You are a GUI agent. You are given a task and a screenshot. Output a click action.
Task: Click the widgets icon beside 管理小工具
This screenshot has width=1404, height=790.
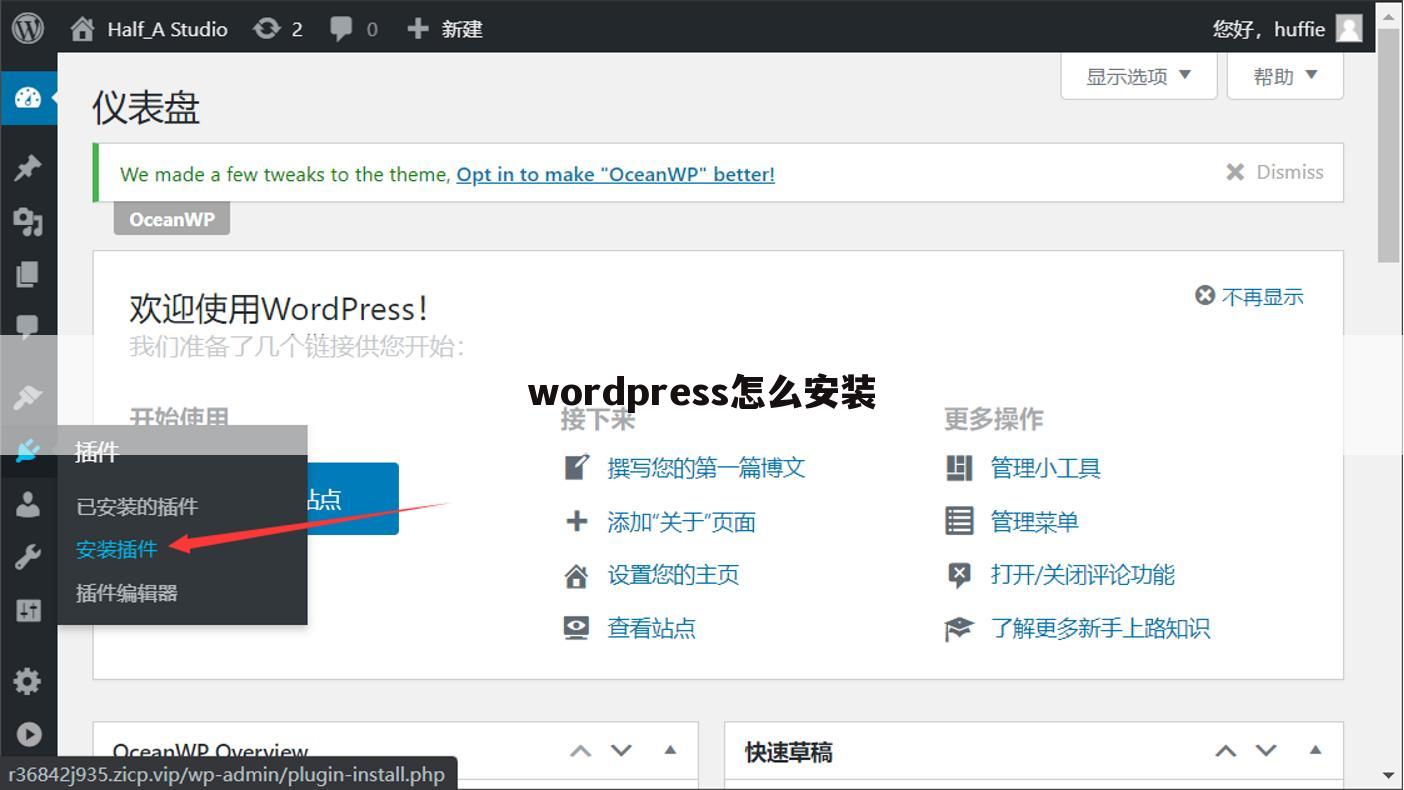pos(959,468)
